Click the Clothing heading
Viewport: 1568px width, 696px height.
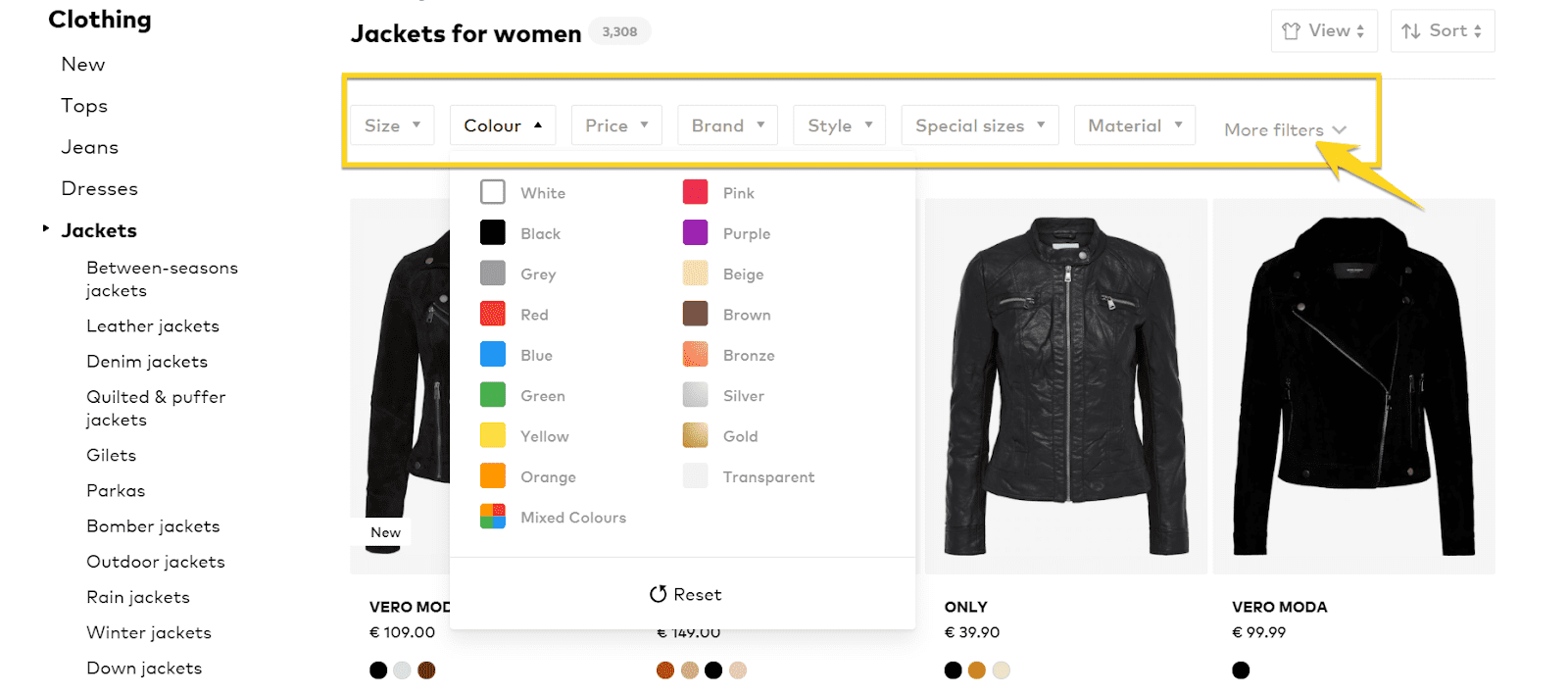[100, 20]
